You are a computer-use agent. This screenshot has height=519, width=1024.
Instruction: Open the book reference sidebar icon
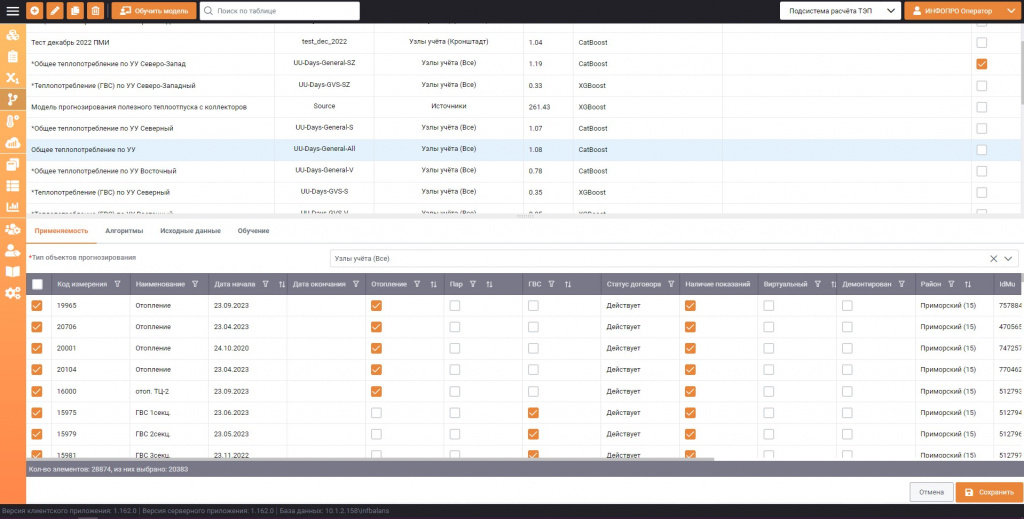[x=12, y=272]
